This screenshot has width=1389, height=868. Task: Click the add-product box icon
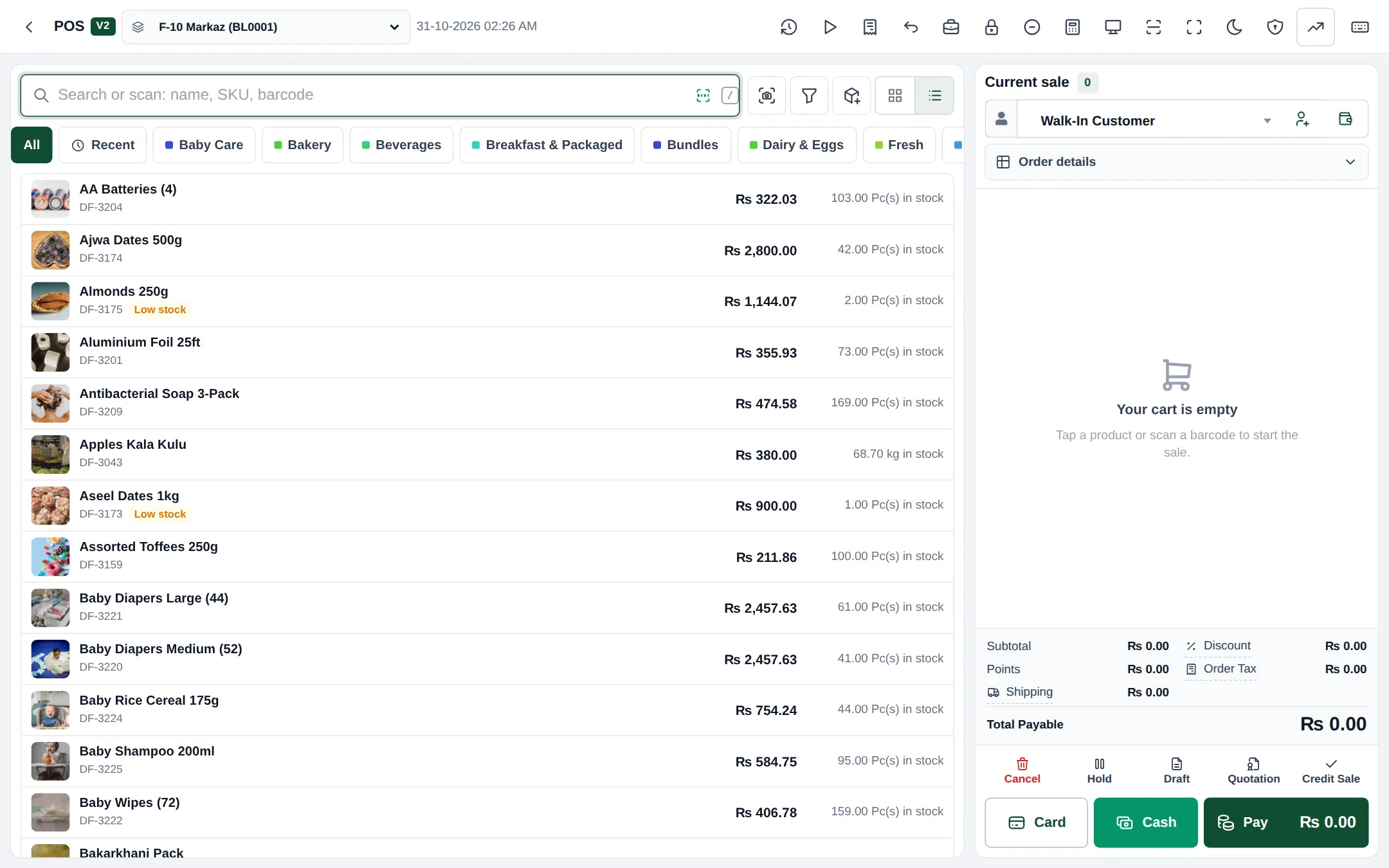(852, 96)
